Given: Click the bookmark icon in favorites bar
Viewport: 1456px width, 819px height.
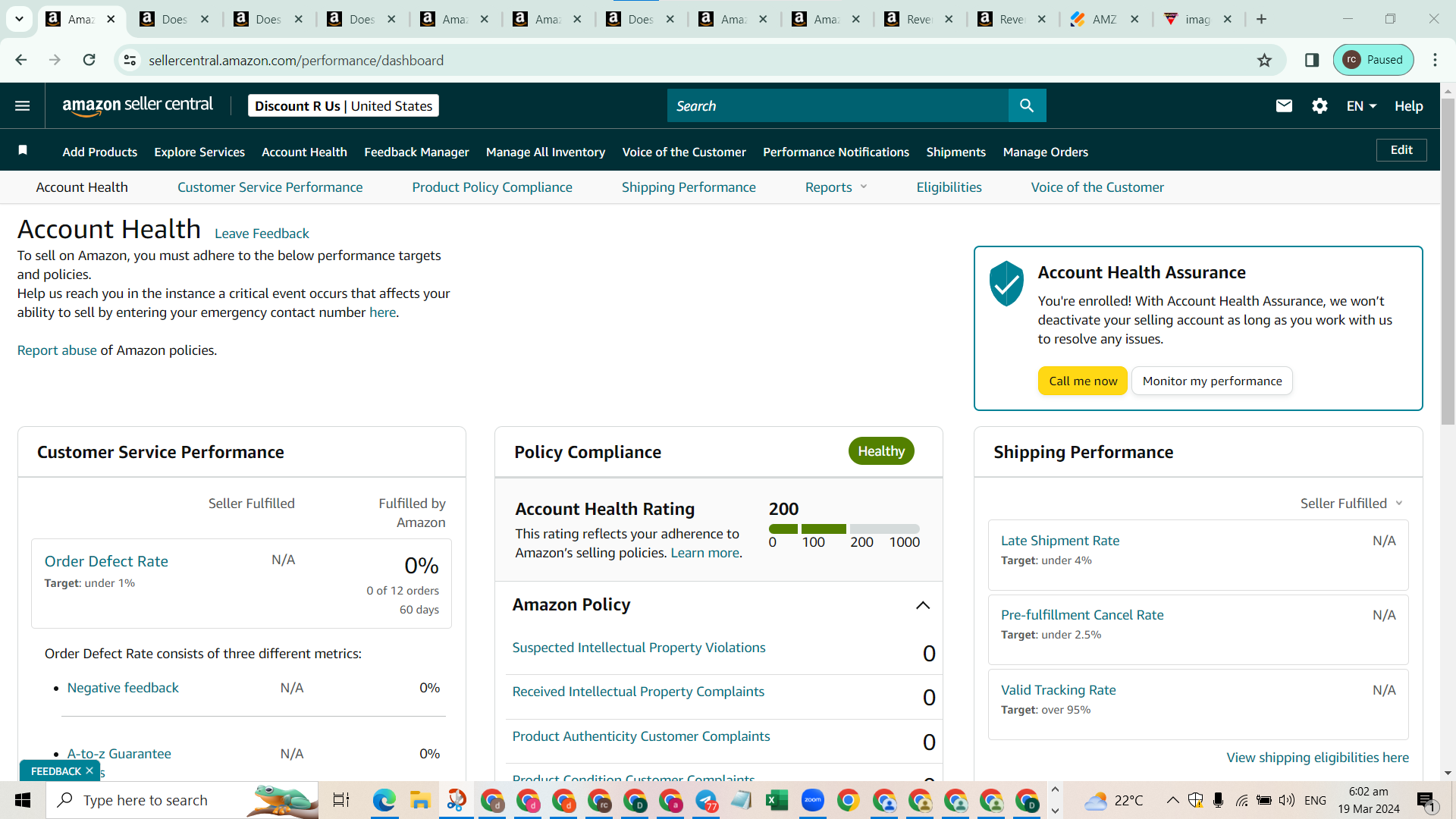Looking at the screenshot, I should [23, 151].
